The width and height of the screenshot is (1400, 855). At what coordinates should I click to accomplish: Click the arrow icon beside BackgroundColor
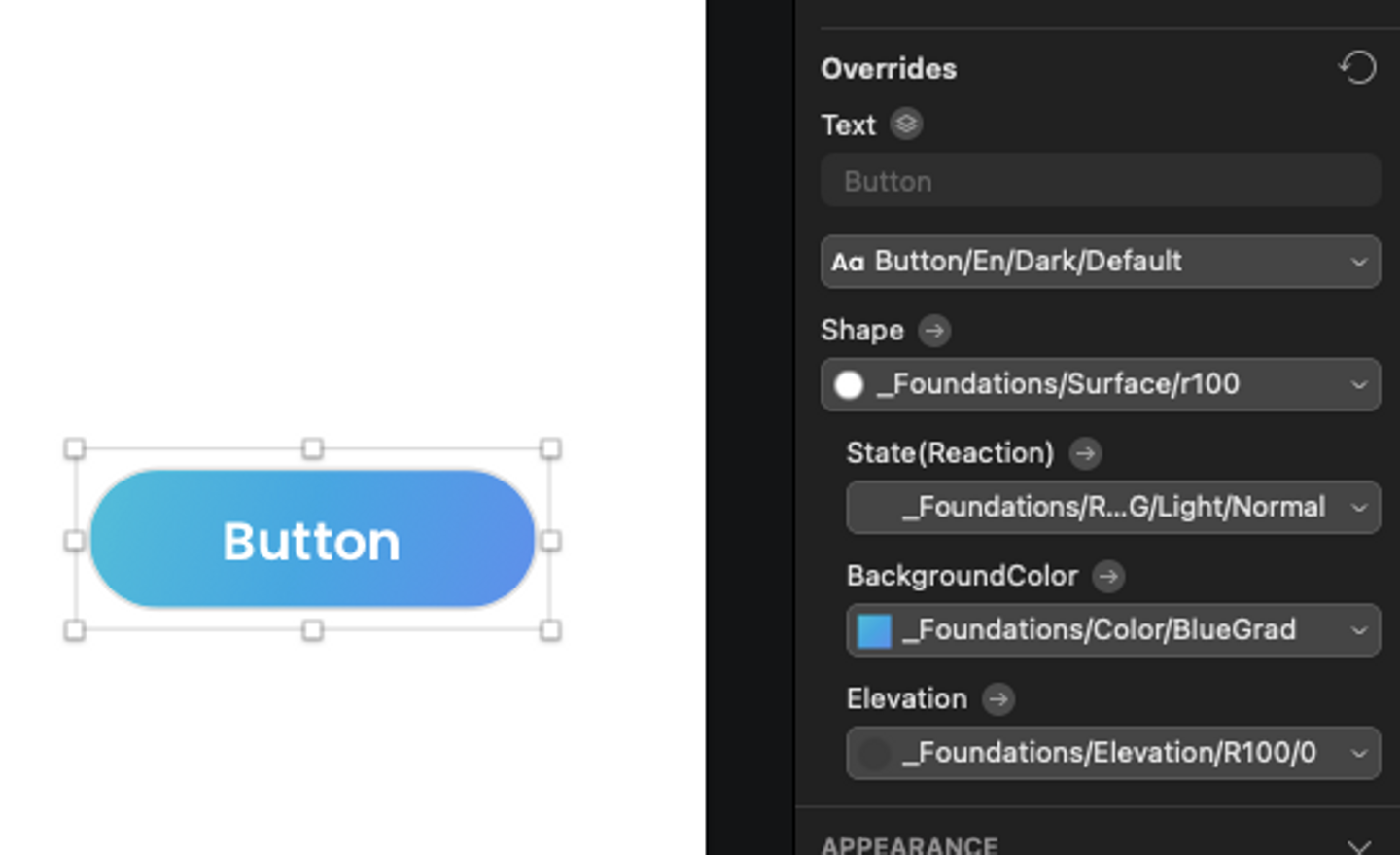(1108, 576)
